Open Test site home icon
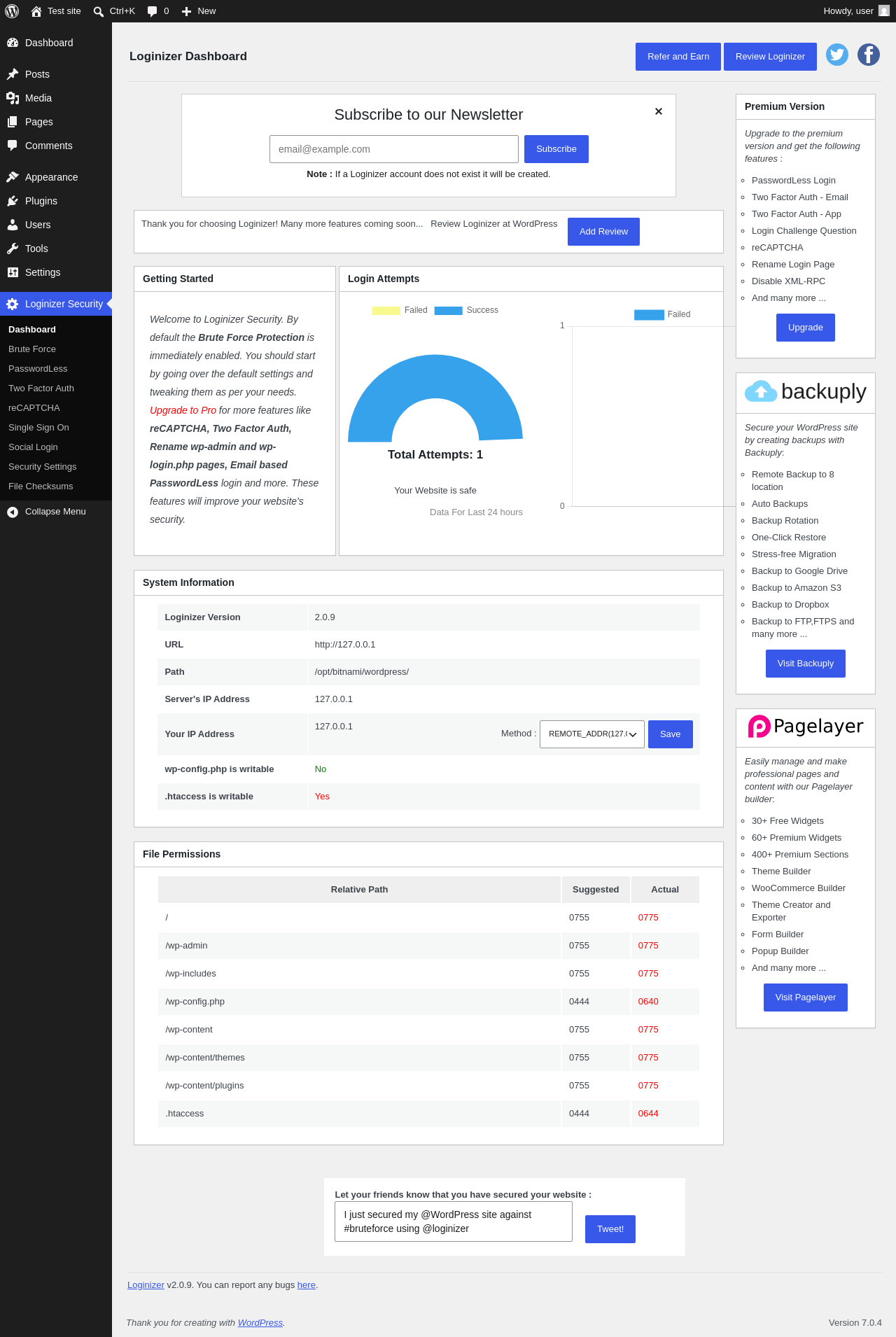The height and width of the screenshot is (1337, 896). click(36, 11)
